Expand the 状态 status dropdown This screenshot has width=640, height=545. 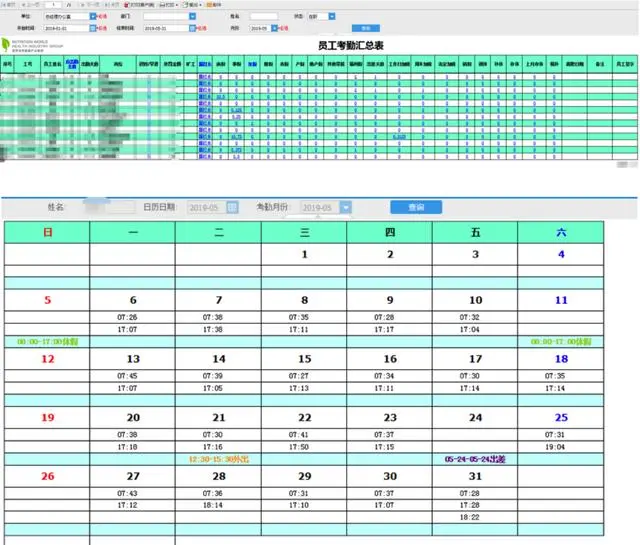[x=332, y=16]
